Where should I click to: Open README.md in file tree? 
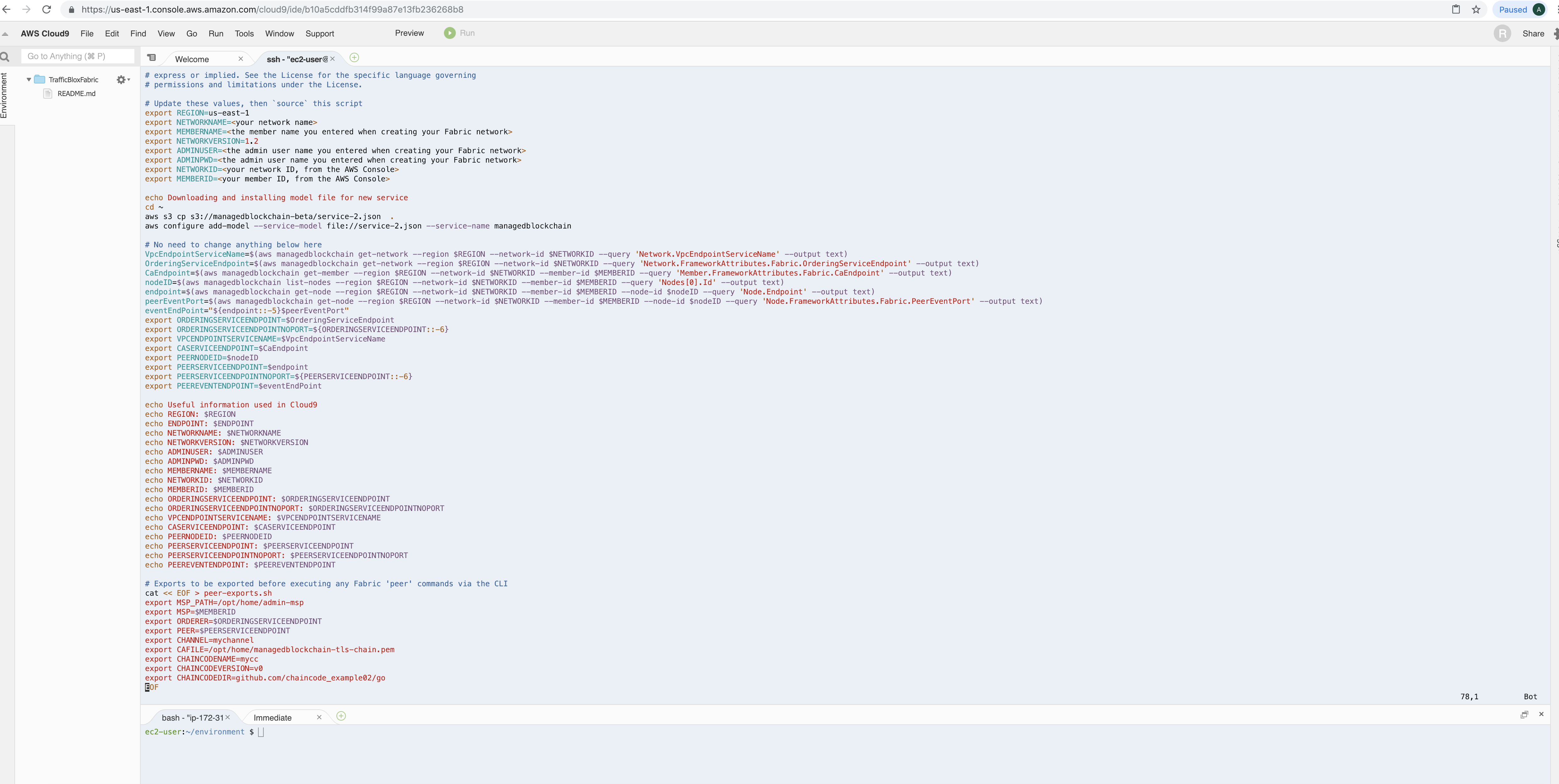(76, 94)
